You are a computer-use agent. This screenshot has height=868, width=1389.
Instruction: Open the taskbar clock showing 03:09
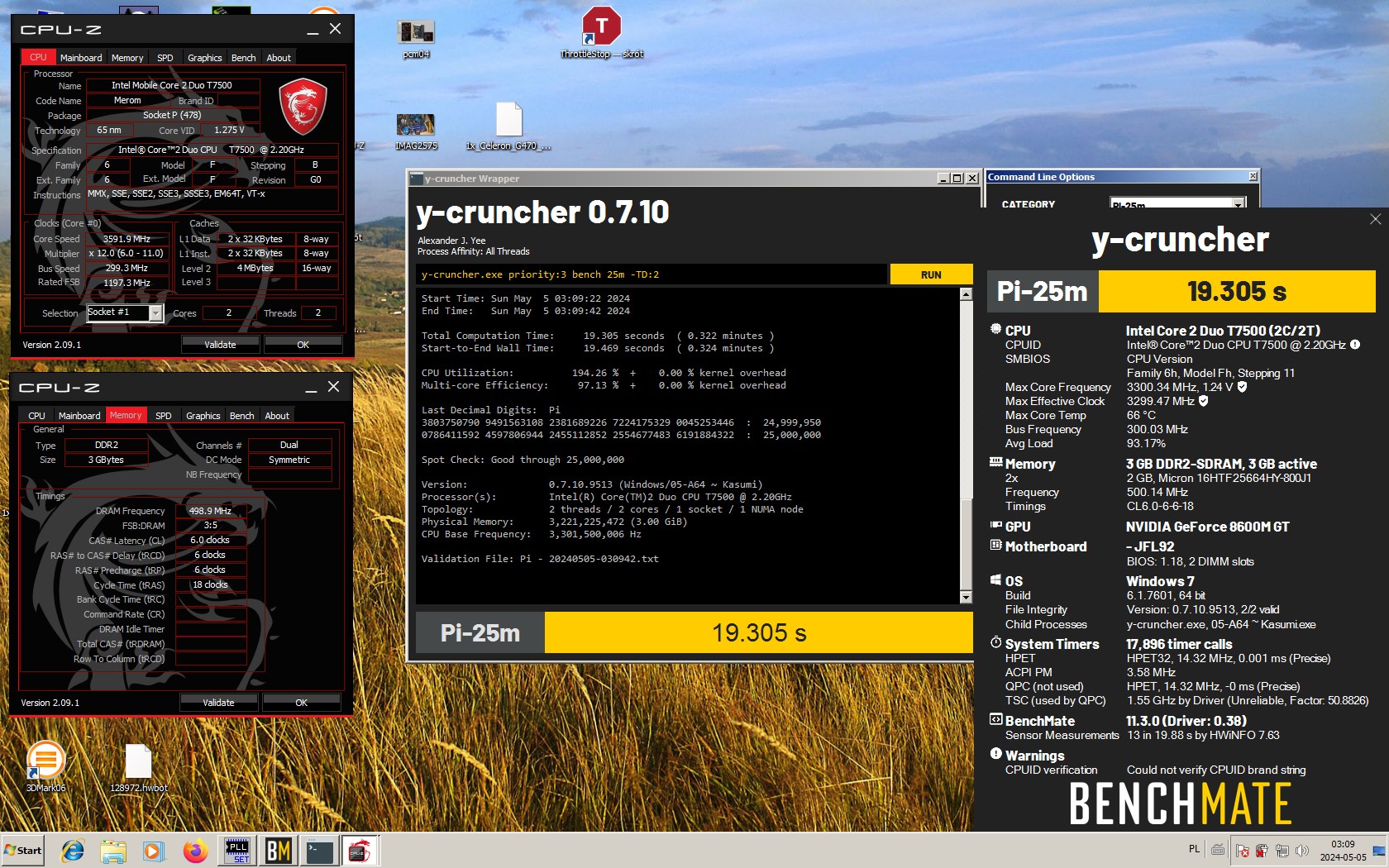1343,851
